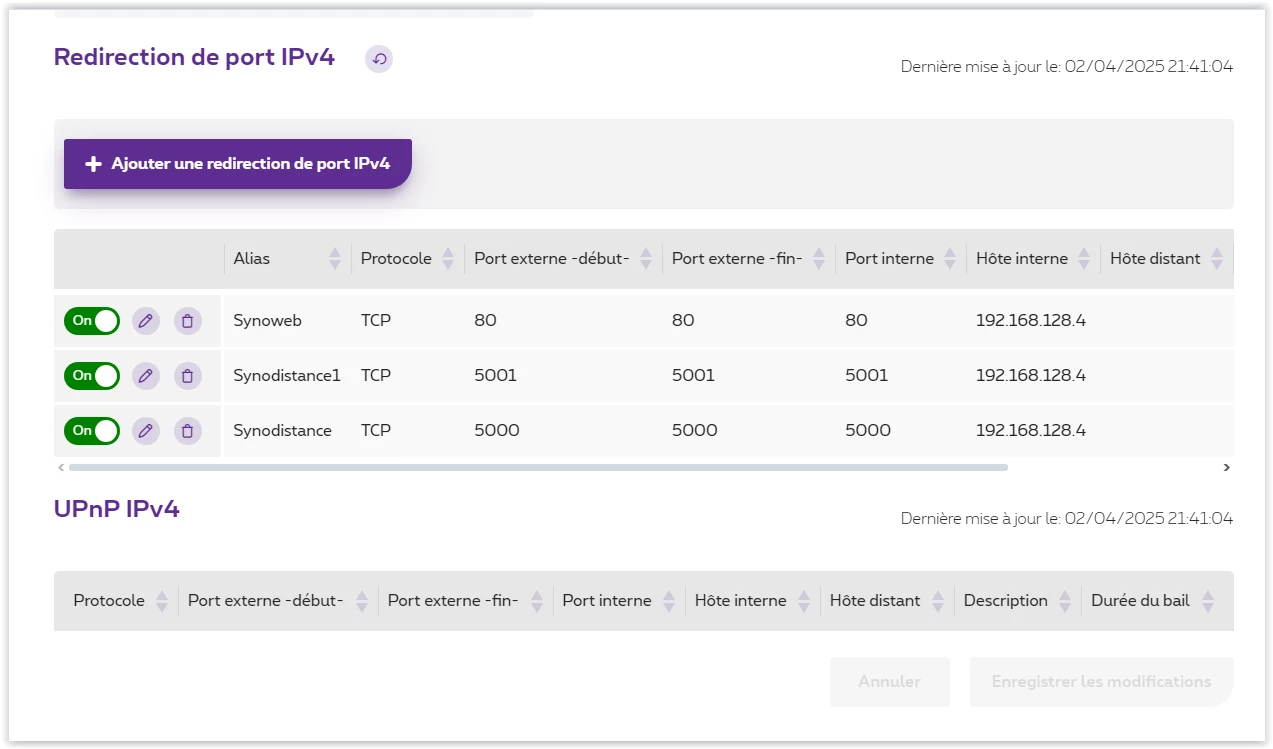Click the Annuler button
The height and width of the screenshot is (749, 1273).
point(889,682)
